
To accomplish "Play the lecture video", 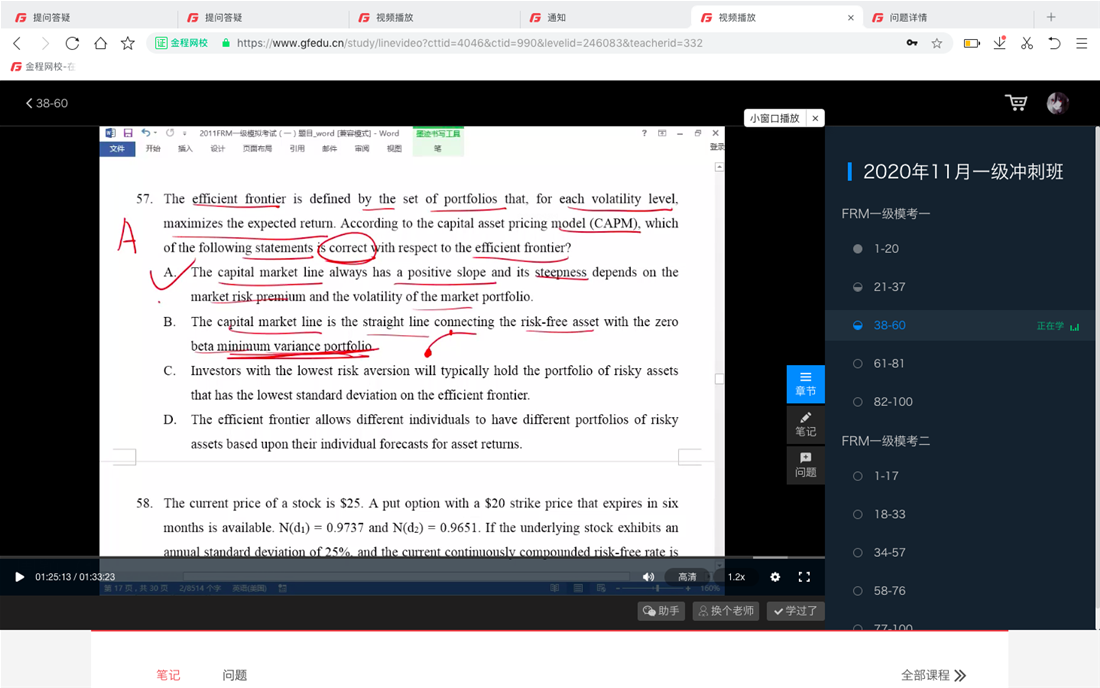I will point(20,577).
